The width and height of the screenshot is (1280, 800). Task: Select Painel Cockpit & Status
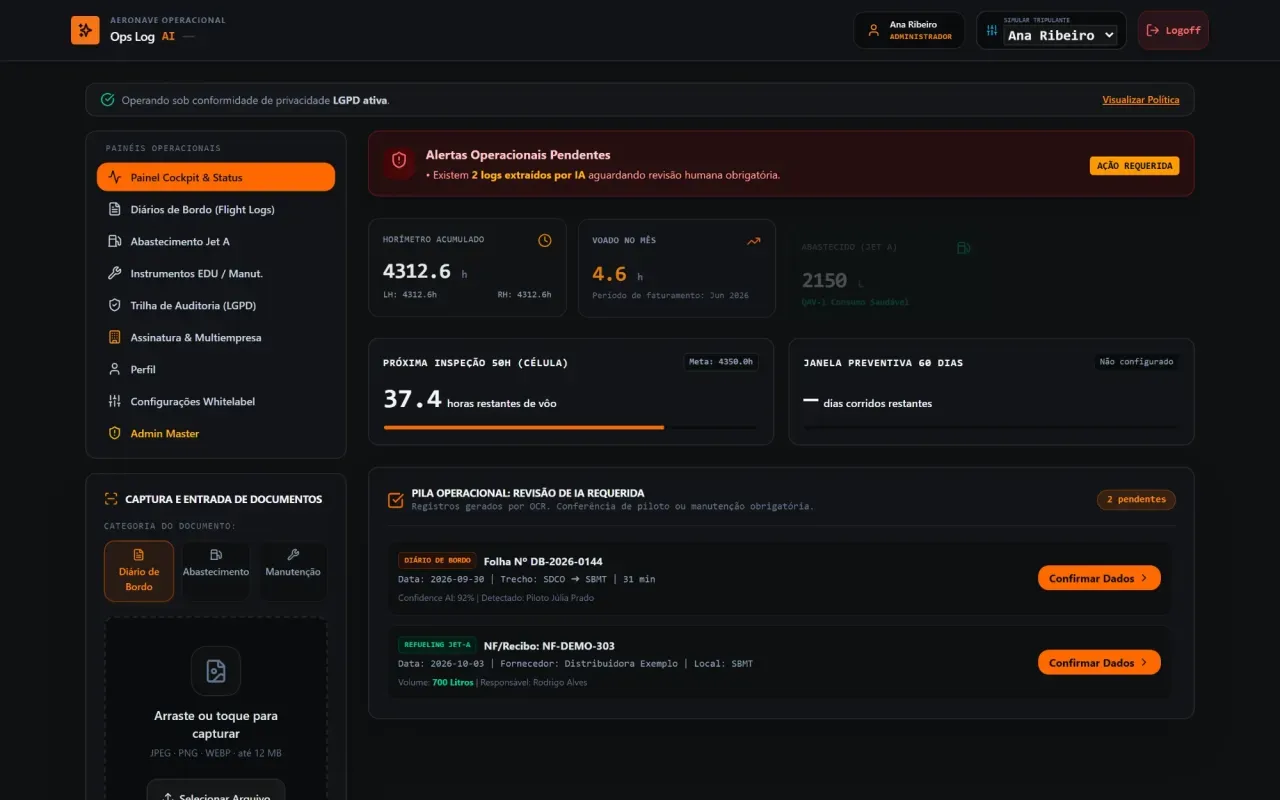pyautogui.click(x=216, y=177)
